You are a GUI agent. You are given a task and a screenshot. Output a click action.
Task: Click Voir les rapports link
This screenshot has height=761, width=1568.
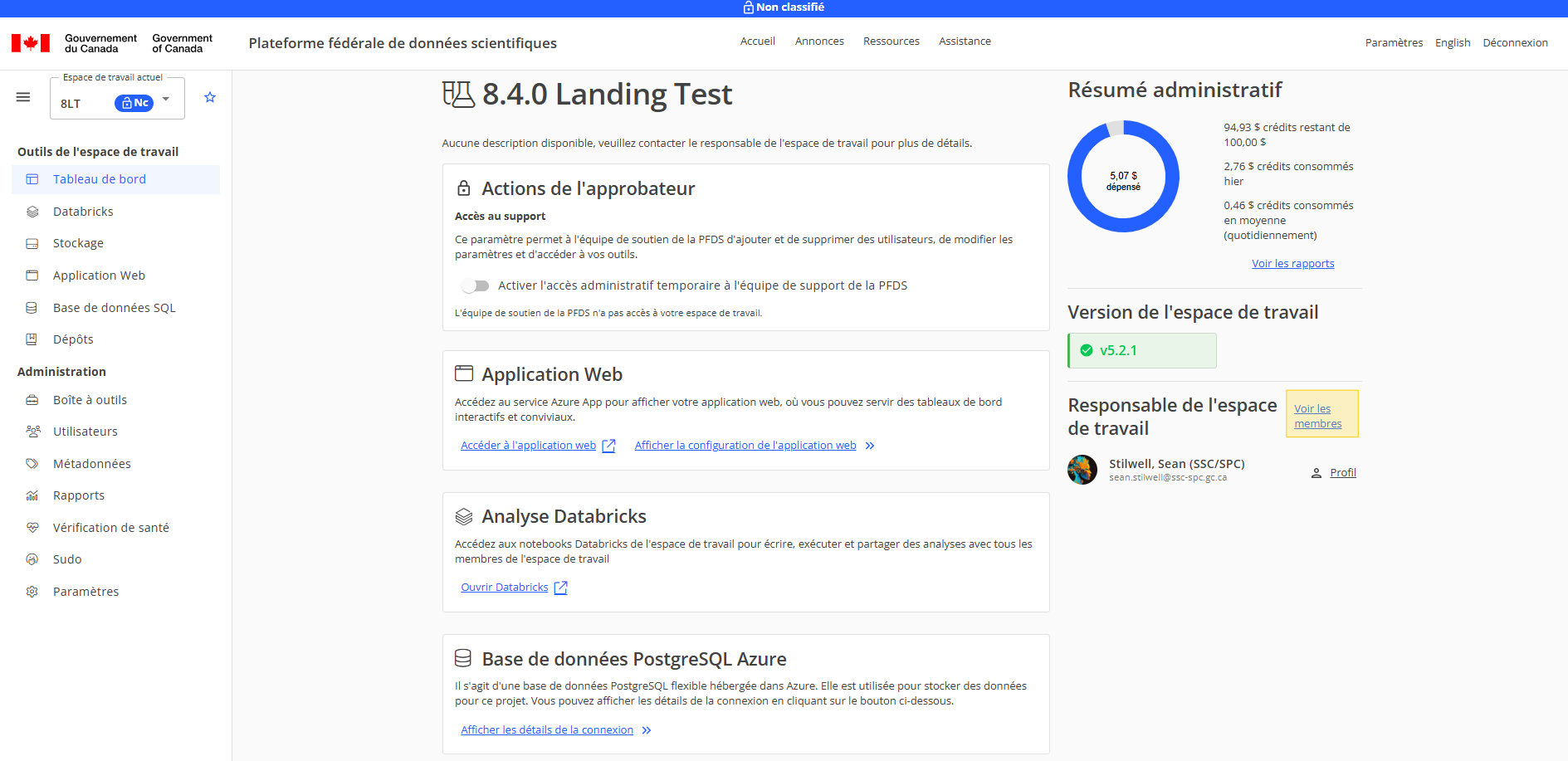[1292, 264]
